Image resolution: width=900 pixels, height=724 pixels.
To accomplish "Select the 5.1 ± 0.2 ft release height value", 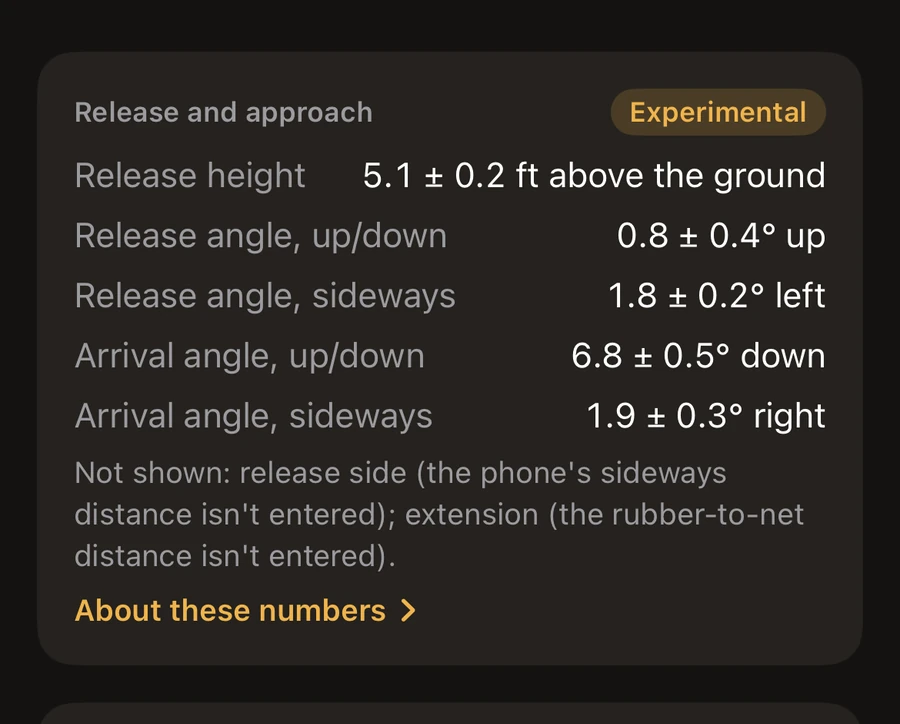I will tap(594, 175).
